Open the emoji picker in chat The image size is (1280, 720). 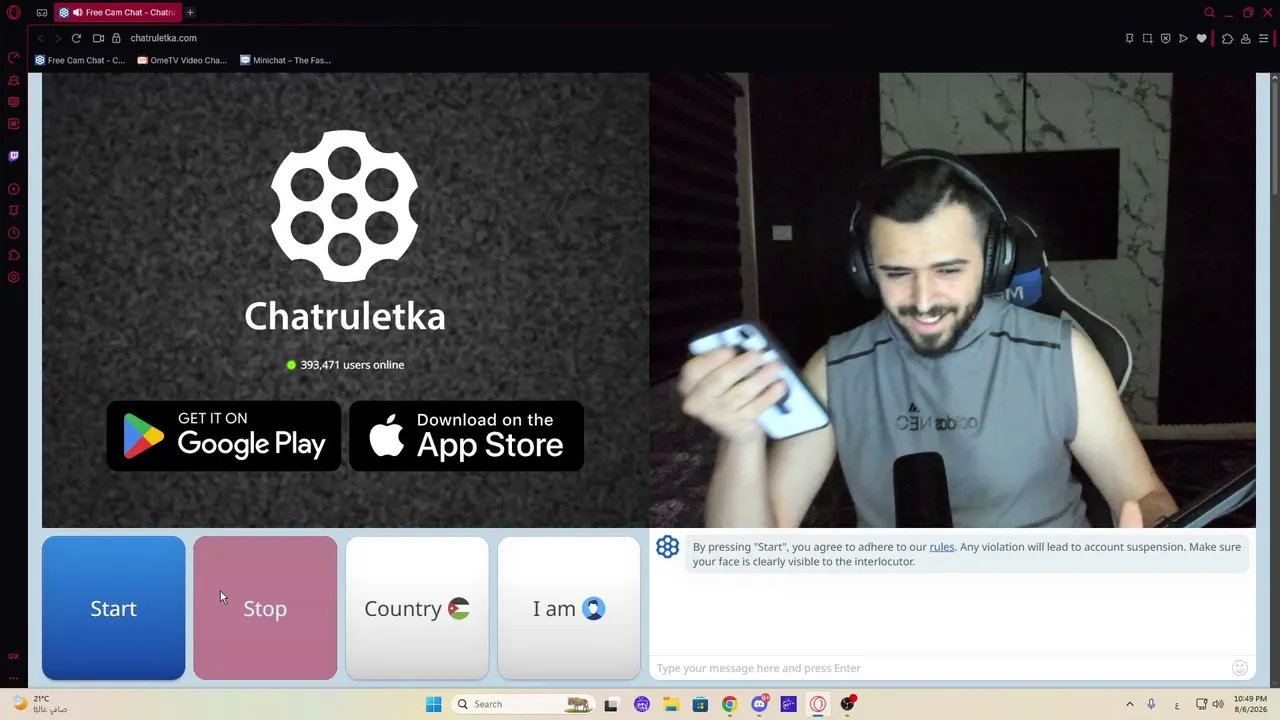[1240, 668]
